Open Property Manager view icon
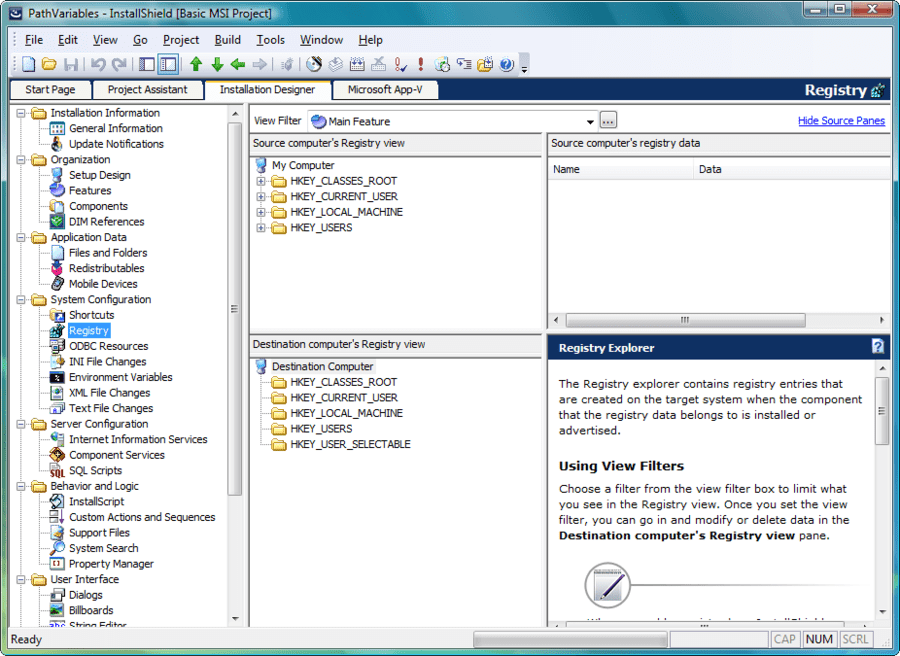This screenshot has width=900, height=656. (57, 564)
